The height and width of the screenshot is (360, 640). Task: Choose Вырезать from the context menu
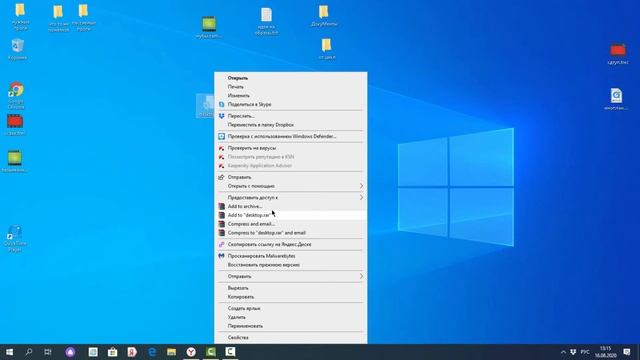click(x=291, y=288)
